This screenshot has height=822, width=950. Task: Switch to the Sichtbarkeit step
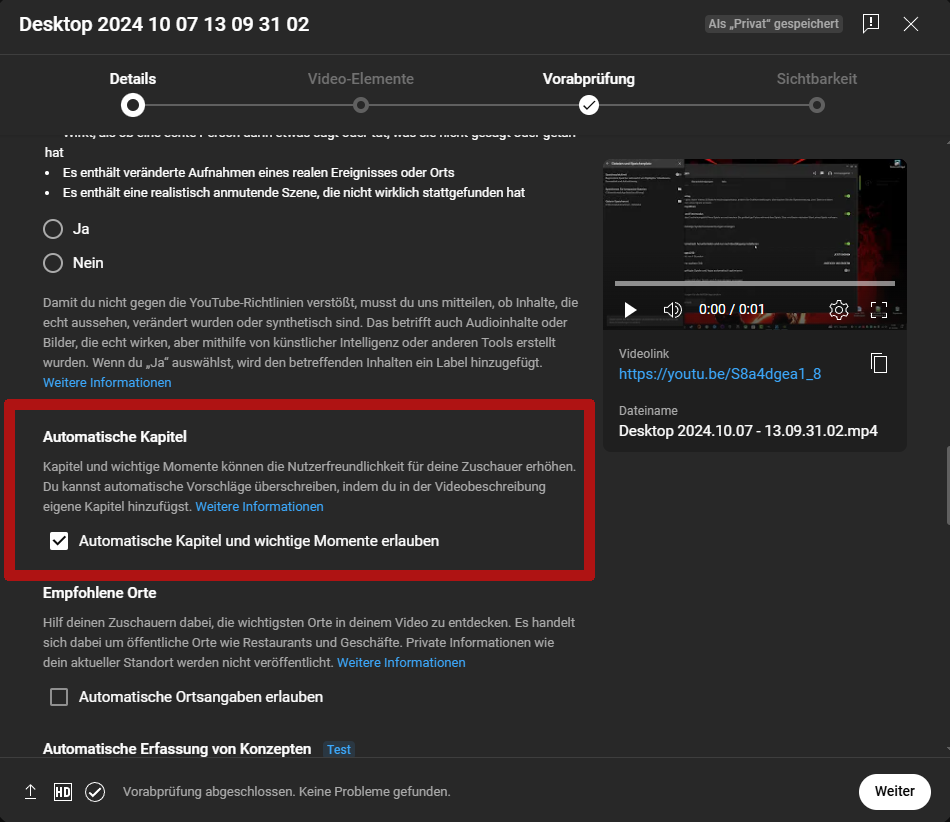click(817, 104)
